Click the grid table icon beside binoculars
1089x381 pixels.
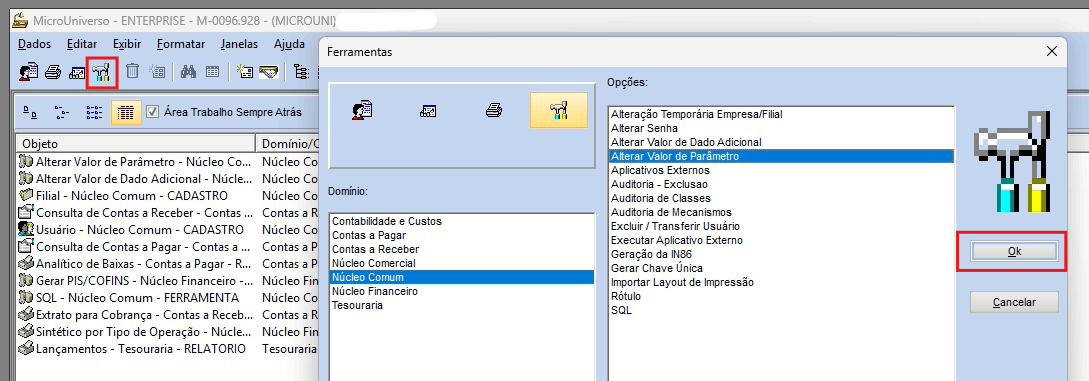coord(212,71)
